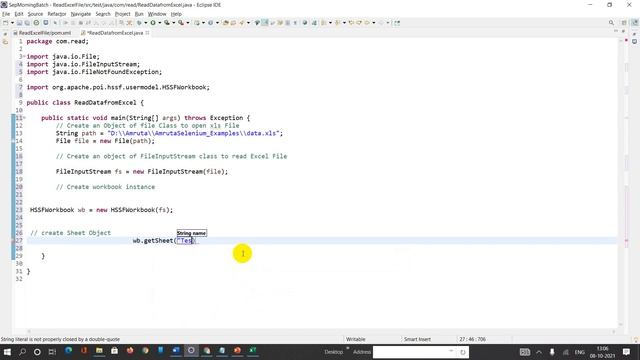The image size is (640, 360).
Task: Click the "Smart Insert" status bar field
Action: point(417,339)
